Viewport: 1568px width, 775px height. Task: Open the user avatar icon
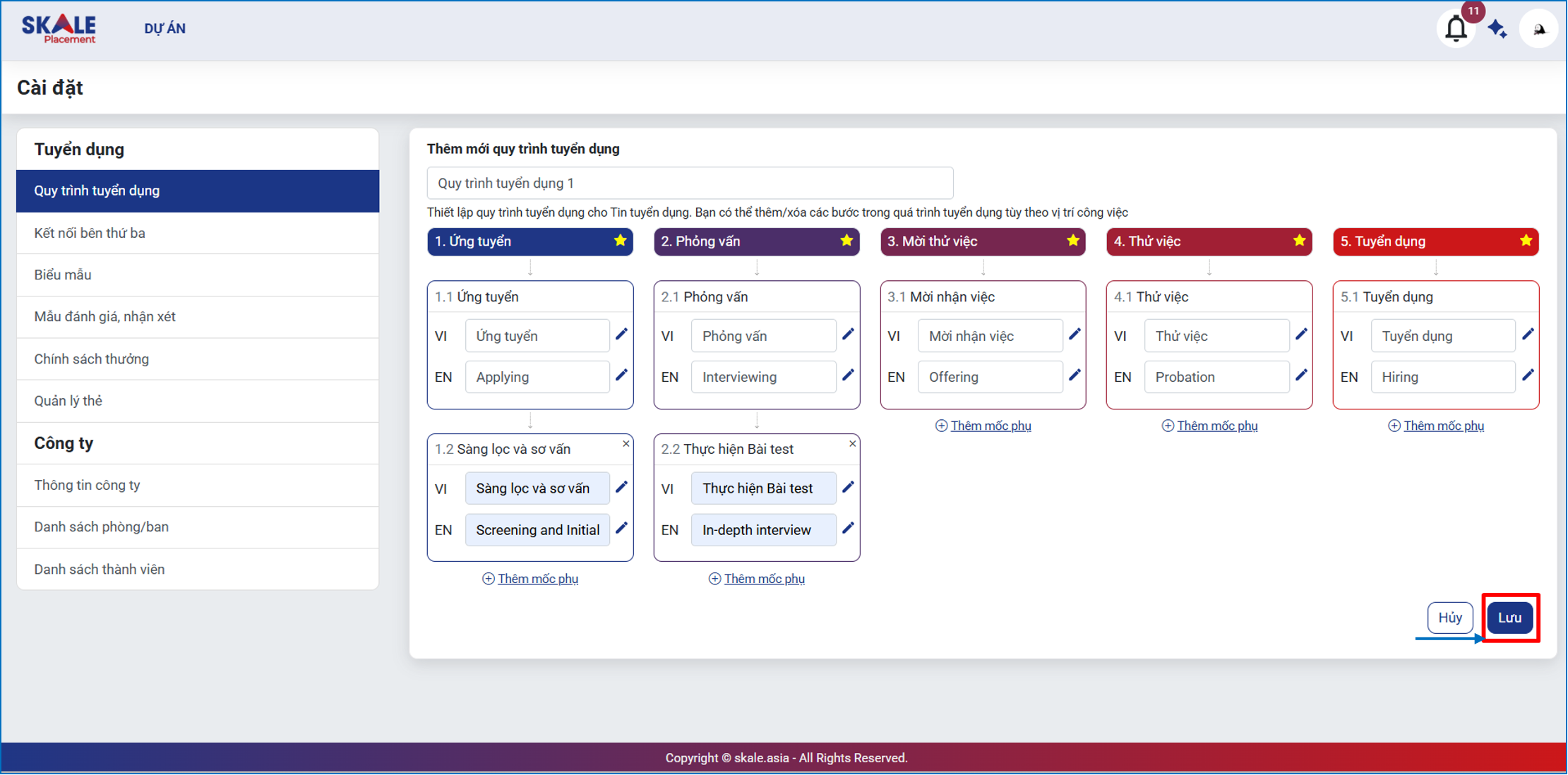tap(1538, 29)
